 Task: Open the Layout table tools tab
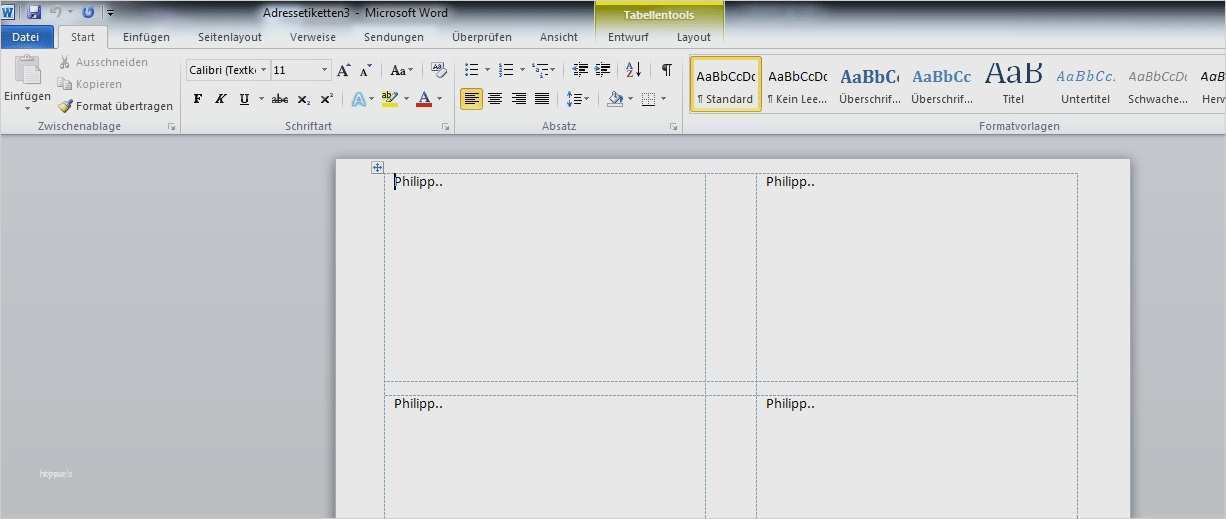pyautogui.click(x=694, y=37)
